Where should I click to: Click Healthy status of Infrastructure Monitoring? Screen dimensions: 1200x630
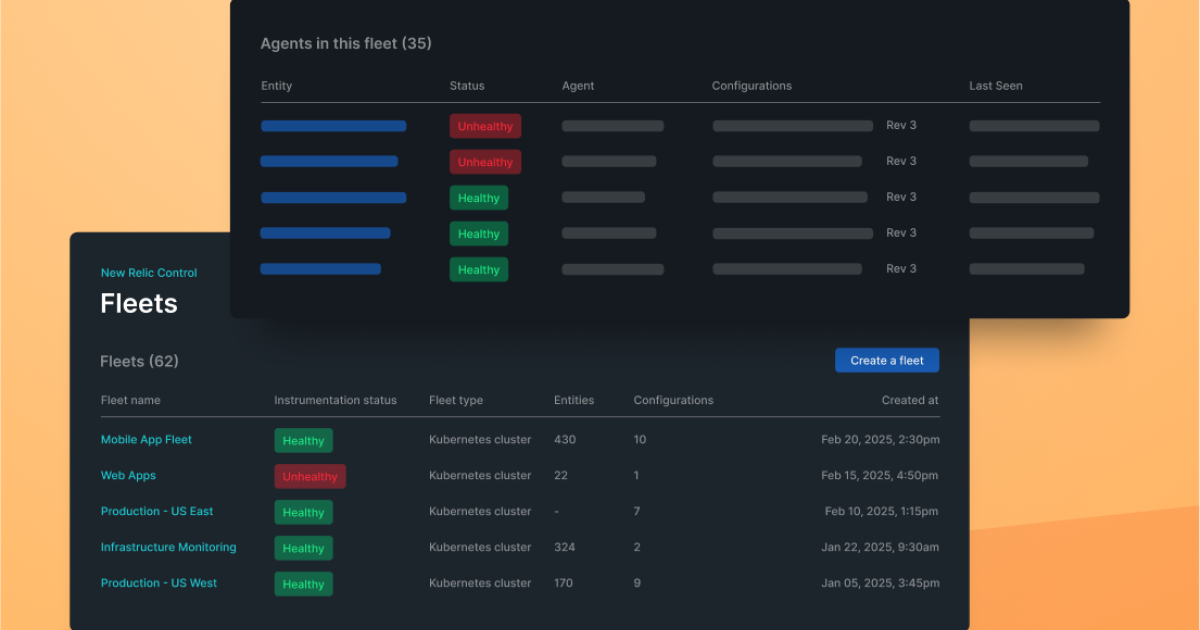tap(303, 548)
